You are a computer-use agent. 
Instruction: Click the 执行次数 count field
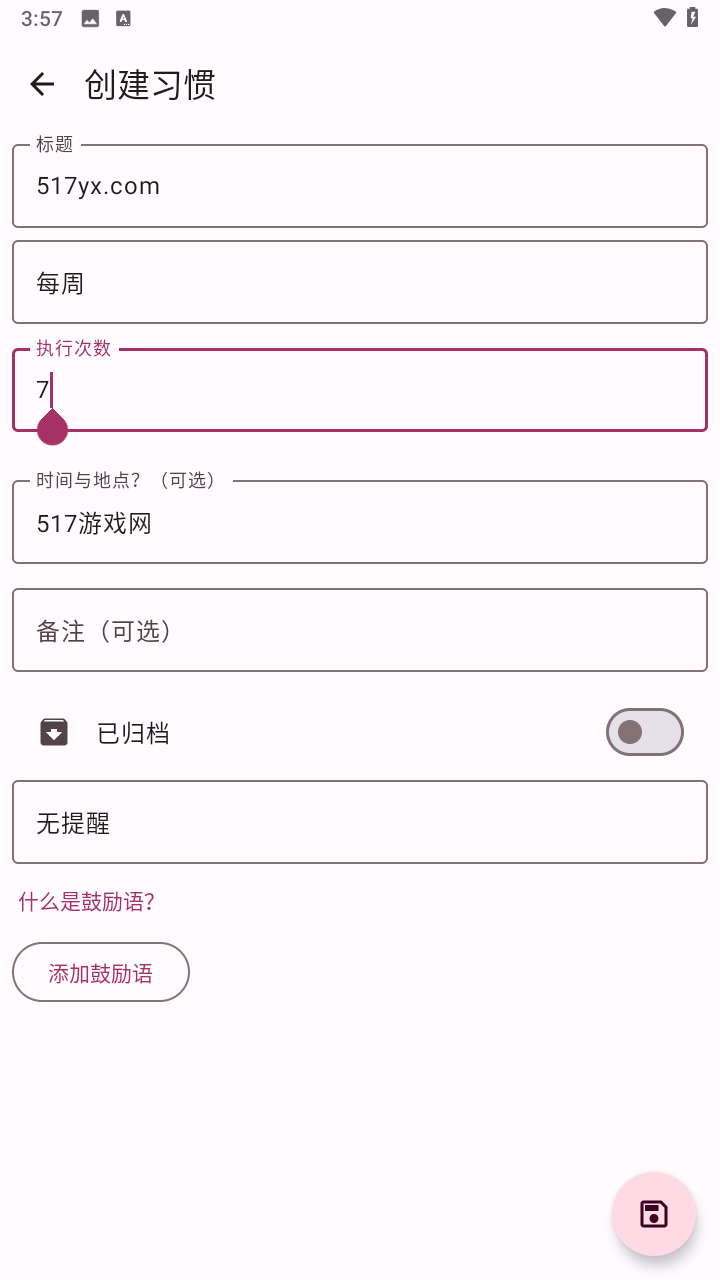[x=360, y=390]
